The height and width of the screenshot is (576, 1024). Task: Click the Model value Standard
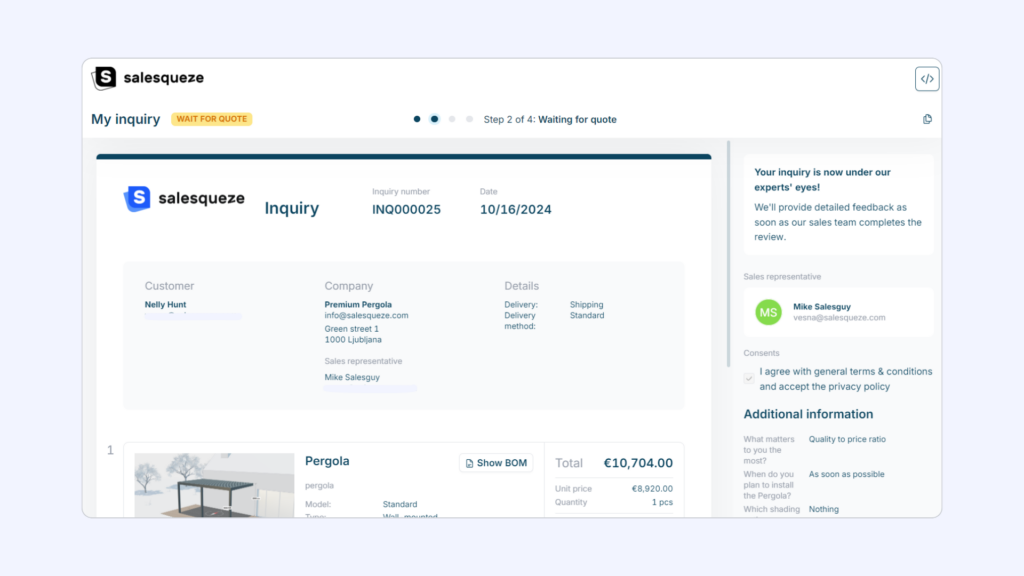[400, 504]
